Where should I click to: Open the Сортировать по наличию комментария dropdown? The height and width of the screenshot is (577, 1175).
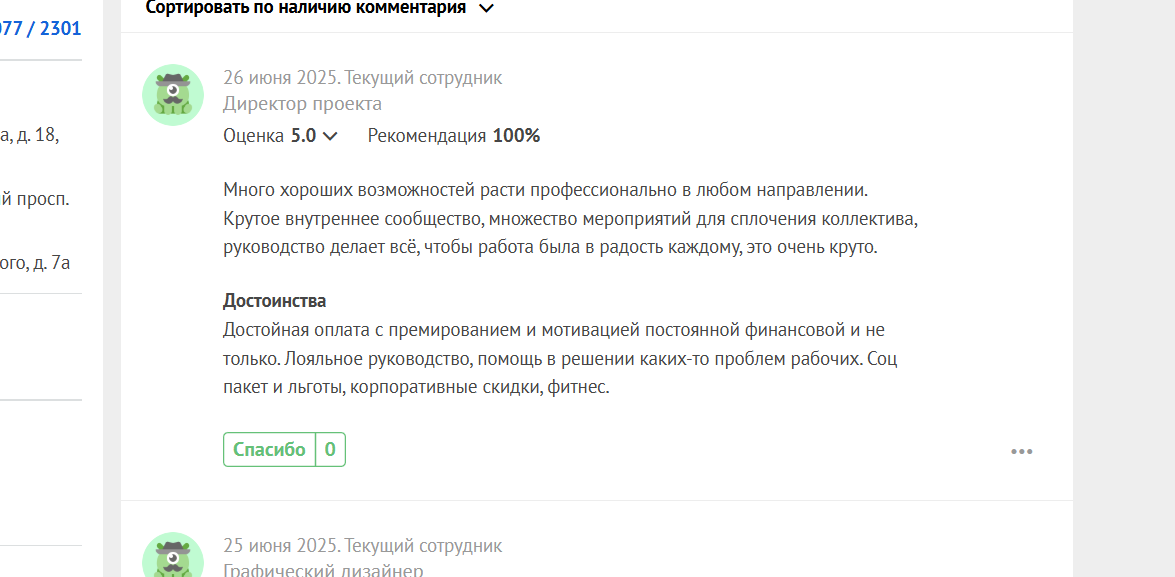[x=320, y=8]
